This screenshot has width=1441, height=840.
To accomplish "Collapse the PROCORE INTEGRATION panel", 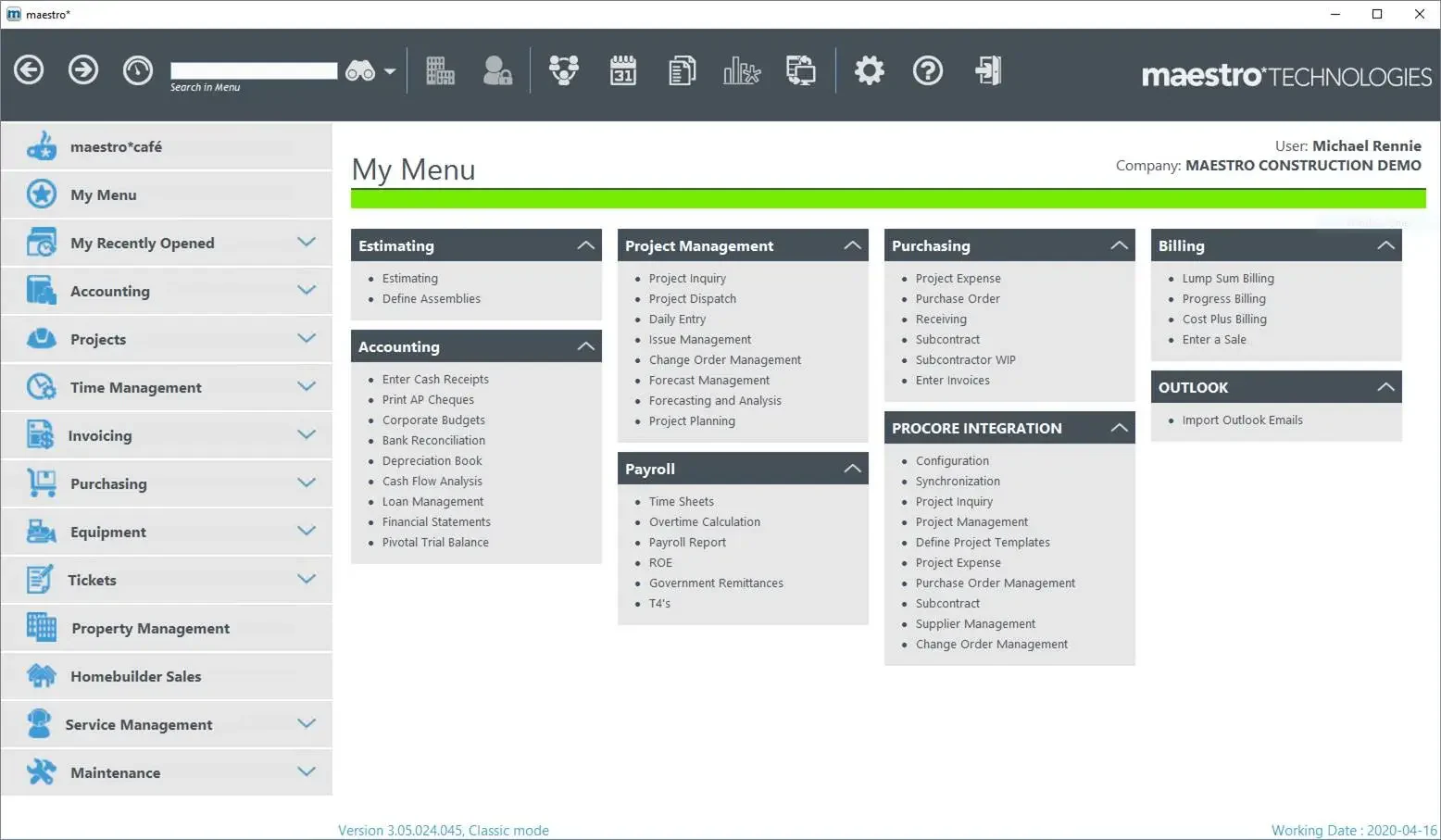I will click(1119, 428).
